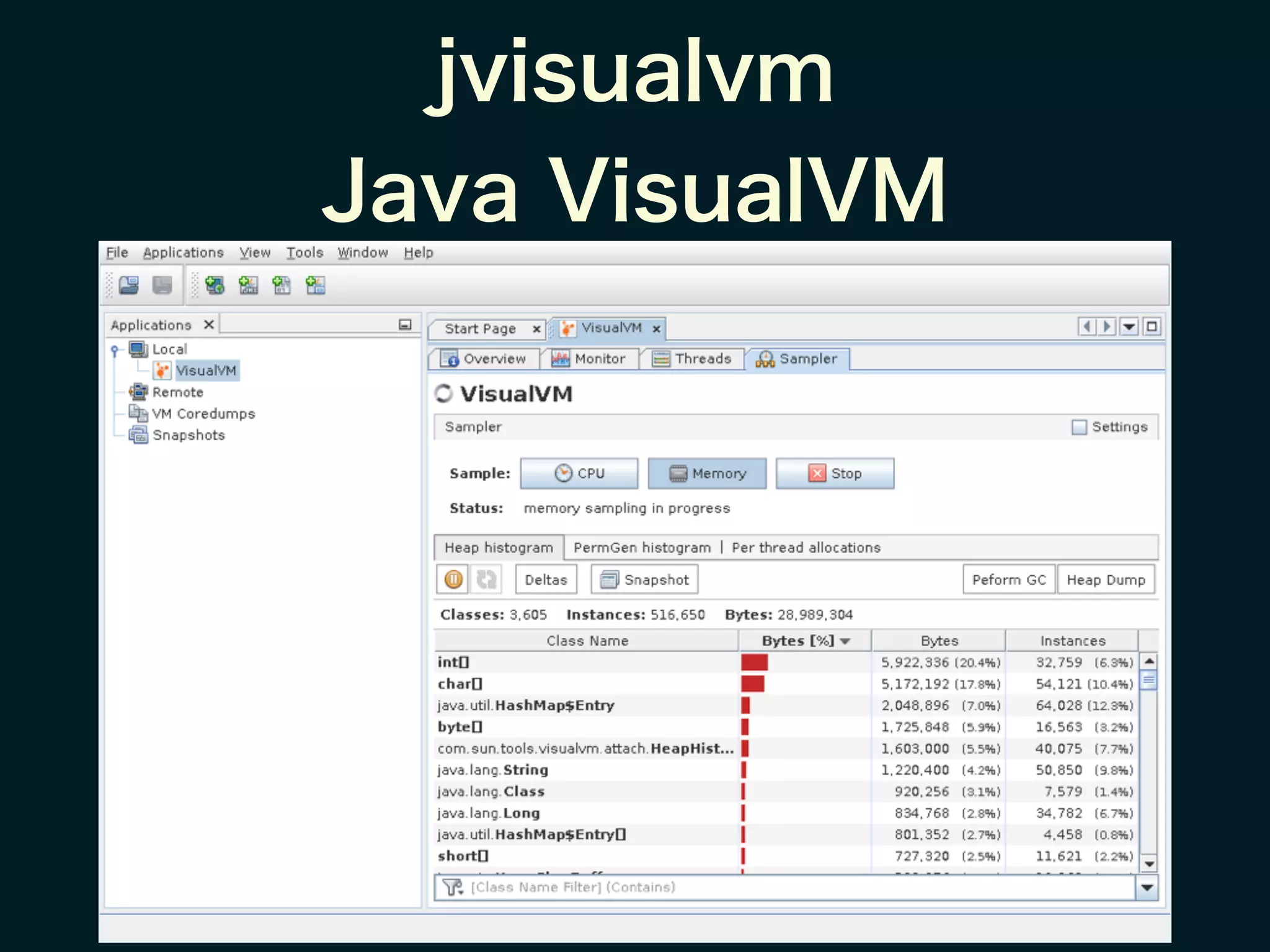Click the filter funnel icon

(x=453, y=888)
